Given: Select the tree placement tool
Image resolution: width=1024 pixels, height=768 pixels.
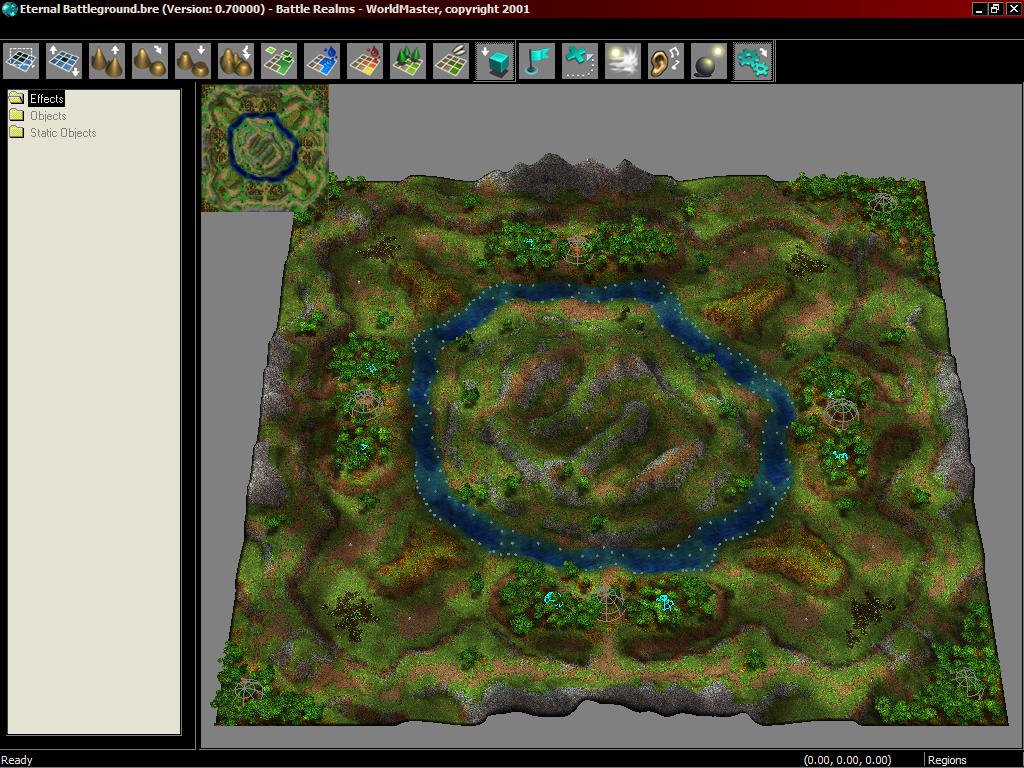Looking at the screenshot, I should [x=407, y=60].
